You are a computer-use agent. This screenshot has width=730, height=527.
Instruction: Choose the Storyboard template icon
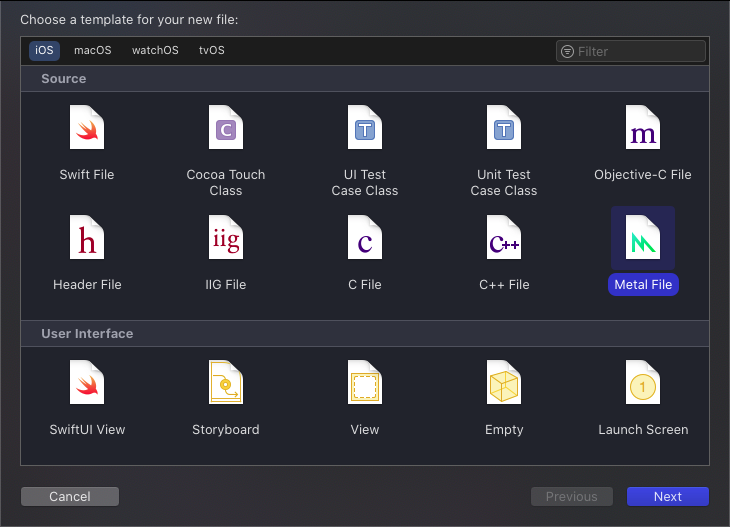(x=226, y=382)
